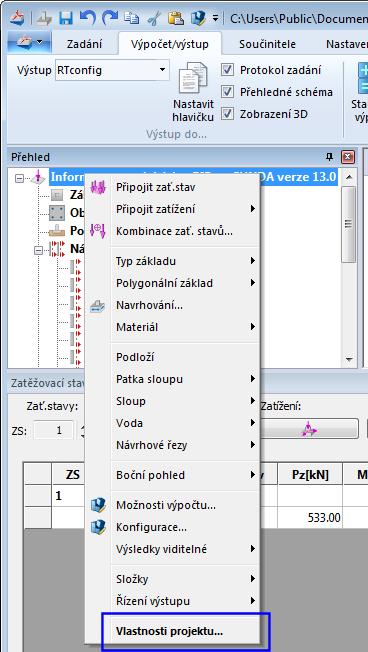Select Vlastnosti projektu... menu item
The width and height of the screenshot is (368, 652).
pos(173,631)
